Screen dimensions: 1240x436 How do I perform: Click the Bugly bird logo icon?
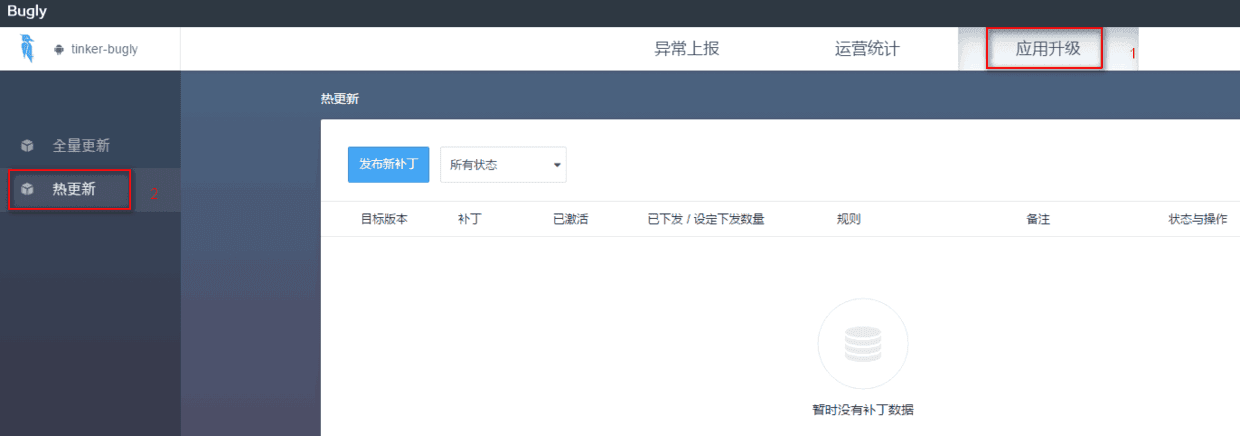click(x=26, y=48)
